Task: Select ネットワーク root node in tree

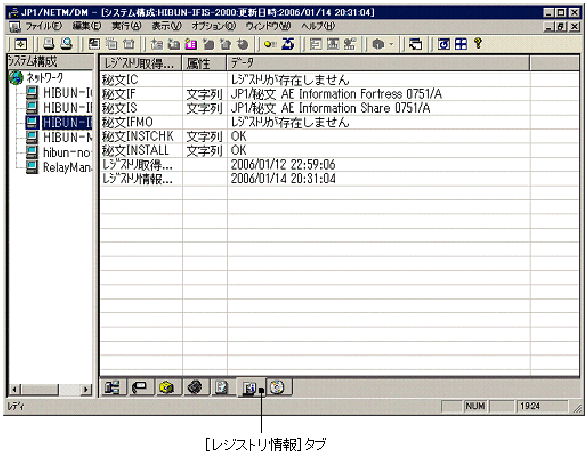Action: 44,78
